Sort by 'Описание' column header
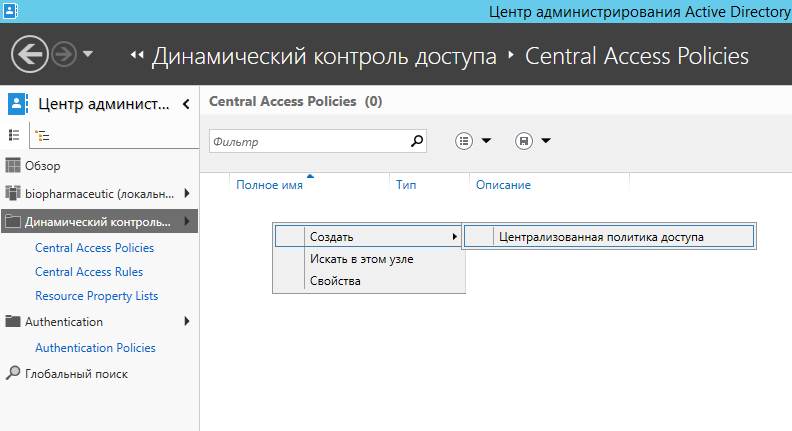792x431 pixels. tap(503, 185)
